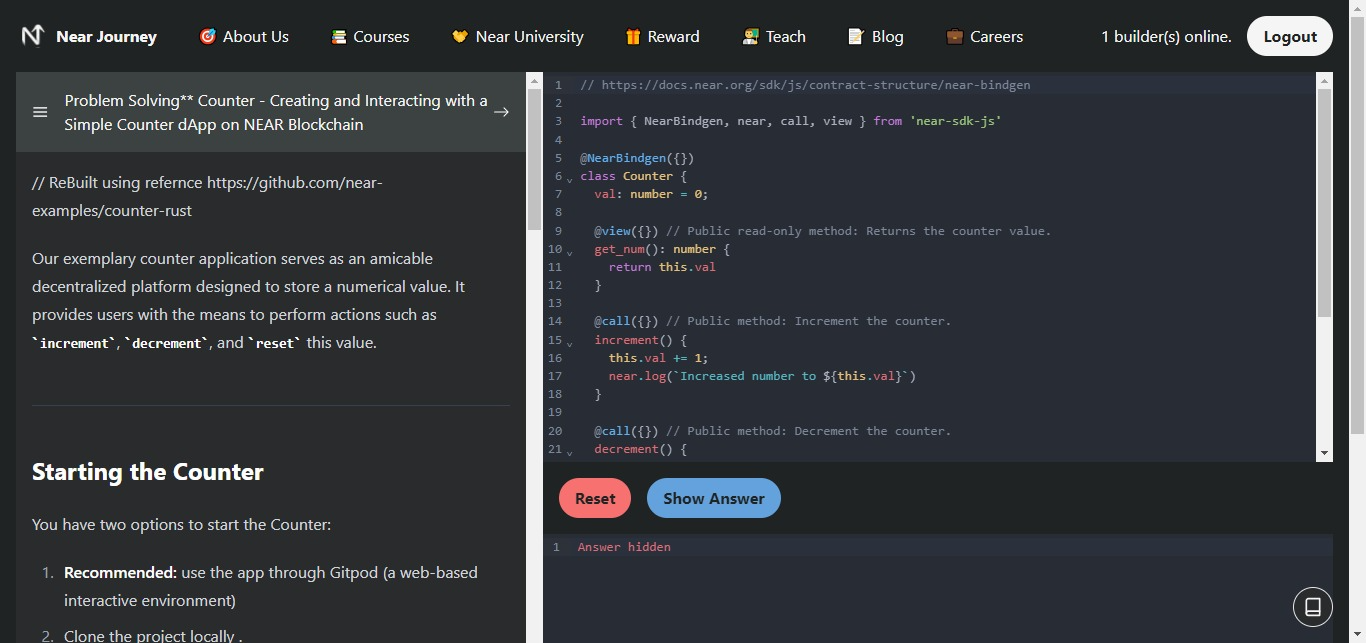Click the ReBuilt using reference github text
Image resolution: width=1366 pixels, height=643 pixels.
(207, 197)
